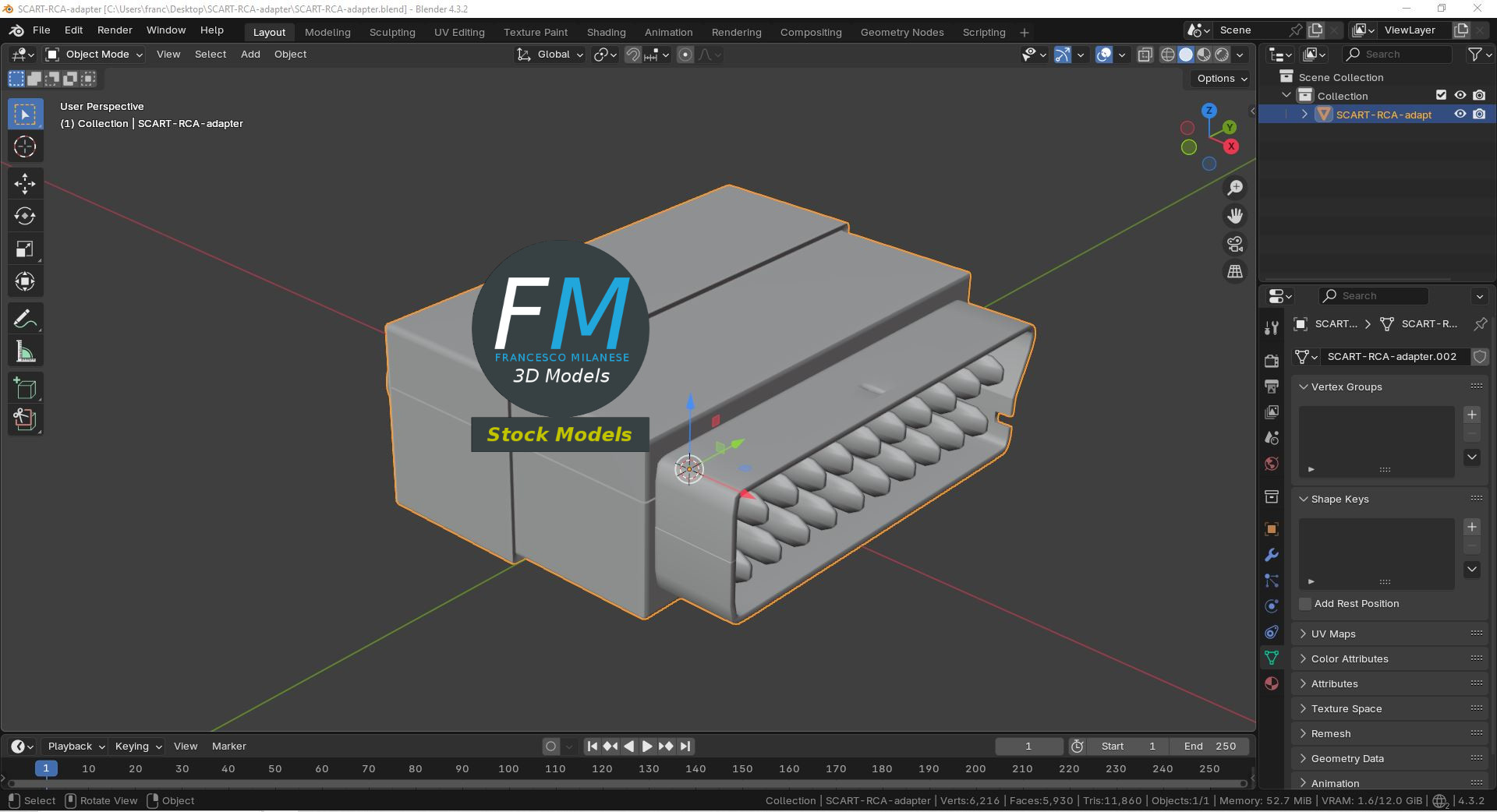Select the Add Cube tool
This screenshot has height=812, width=1497.
25,388
